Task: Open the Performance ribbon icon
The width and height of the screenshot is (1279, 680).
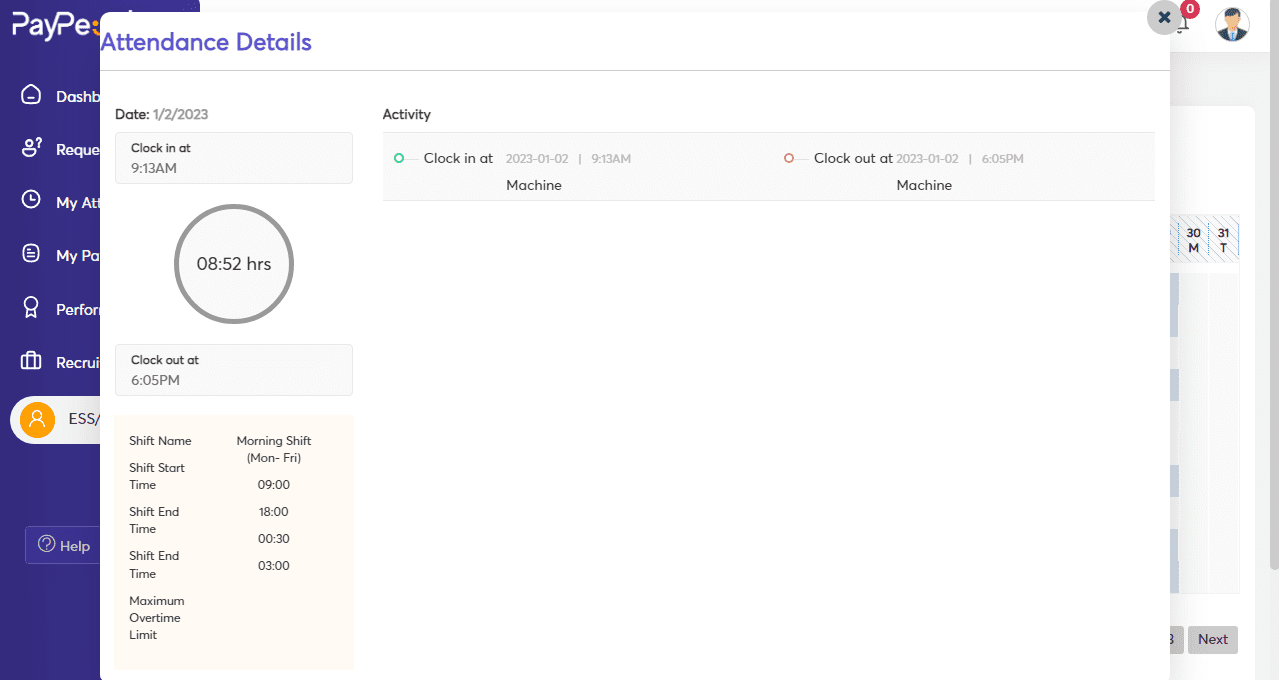Action: (31, 308)
